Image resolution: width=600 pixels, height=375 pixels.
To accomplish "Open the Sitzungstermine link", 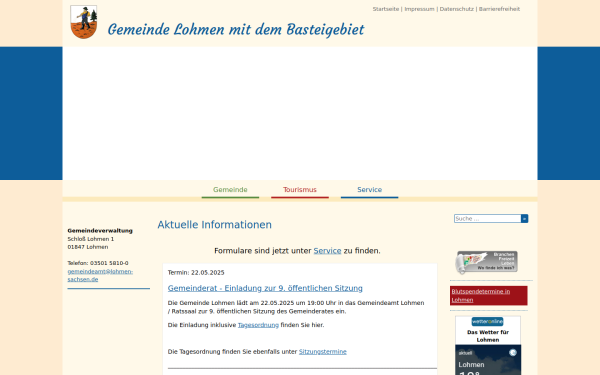I will (323, 352).
